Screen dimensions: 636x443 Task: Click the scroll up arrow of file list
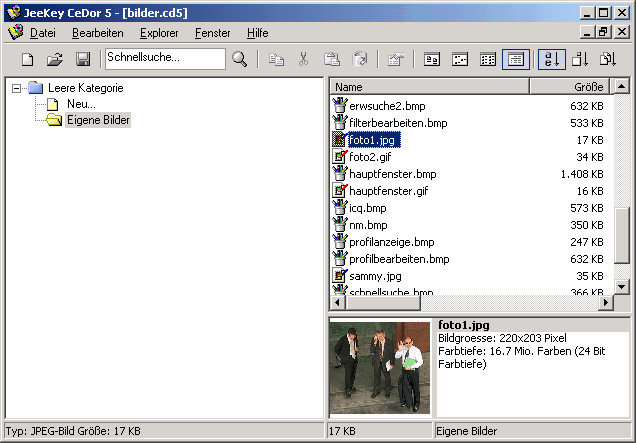click(x=622, y=86)
